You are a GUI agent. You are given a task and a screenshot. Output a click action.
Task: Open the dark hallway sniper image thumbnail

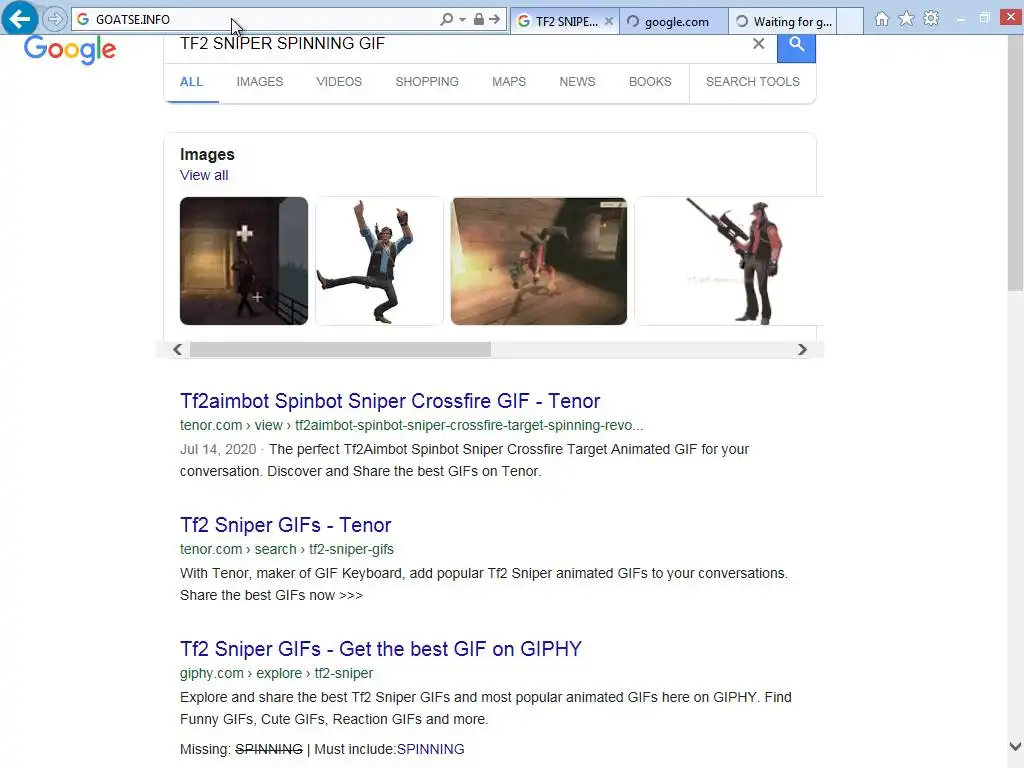pos(244,261)
